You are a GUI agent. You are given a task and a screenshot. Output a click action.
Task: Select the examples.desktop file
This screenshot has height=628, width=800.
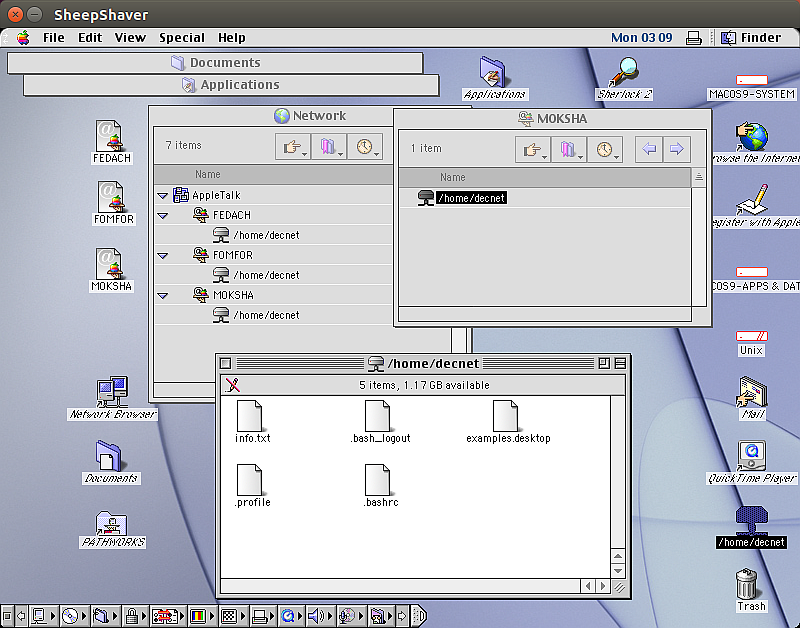(508, 422)
